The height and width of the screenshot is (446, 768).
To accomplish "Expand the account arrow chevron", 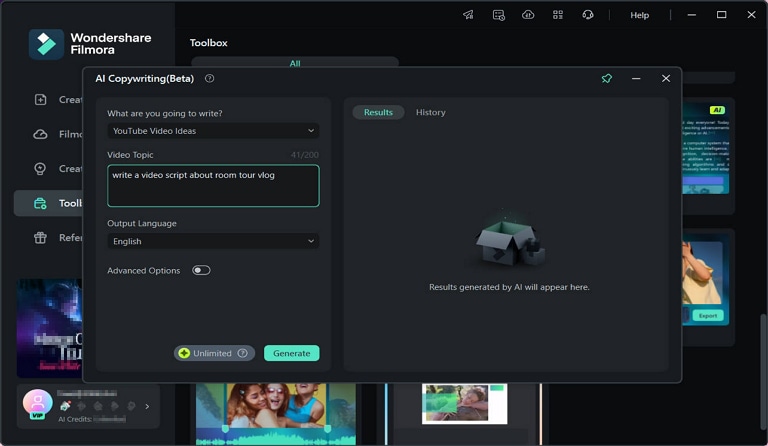I will pyautogui.click(x=147, y=406).
